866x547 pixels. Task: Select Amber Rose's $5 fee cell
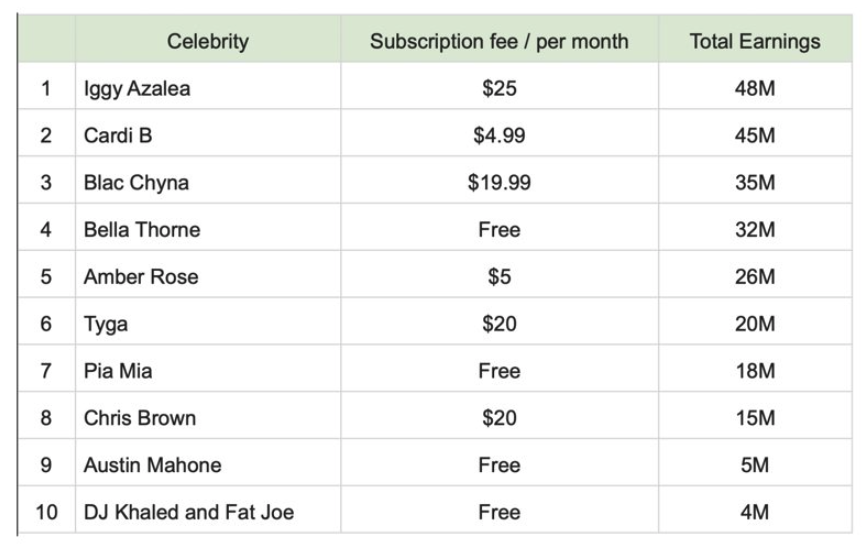pos(499,277)
